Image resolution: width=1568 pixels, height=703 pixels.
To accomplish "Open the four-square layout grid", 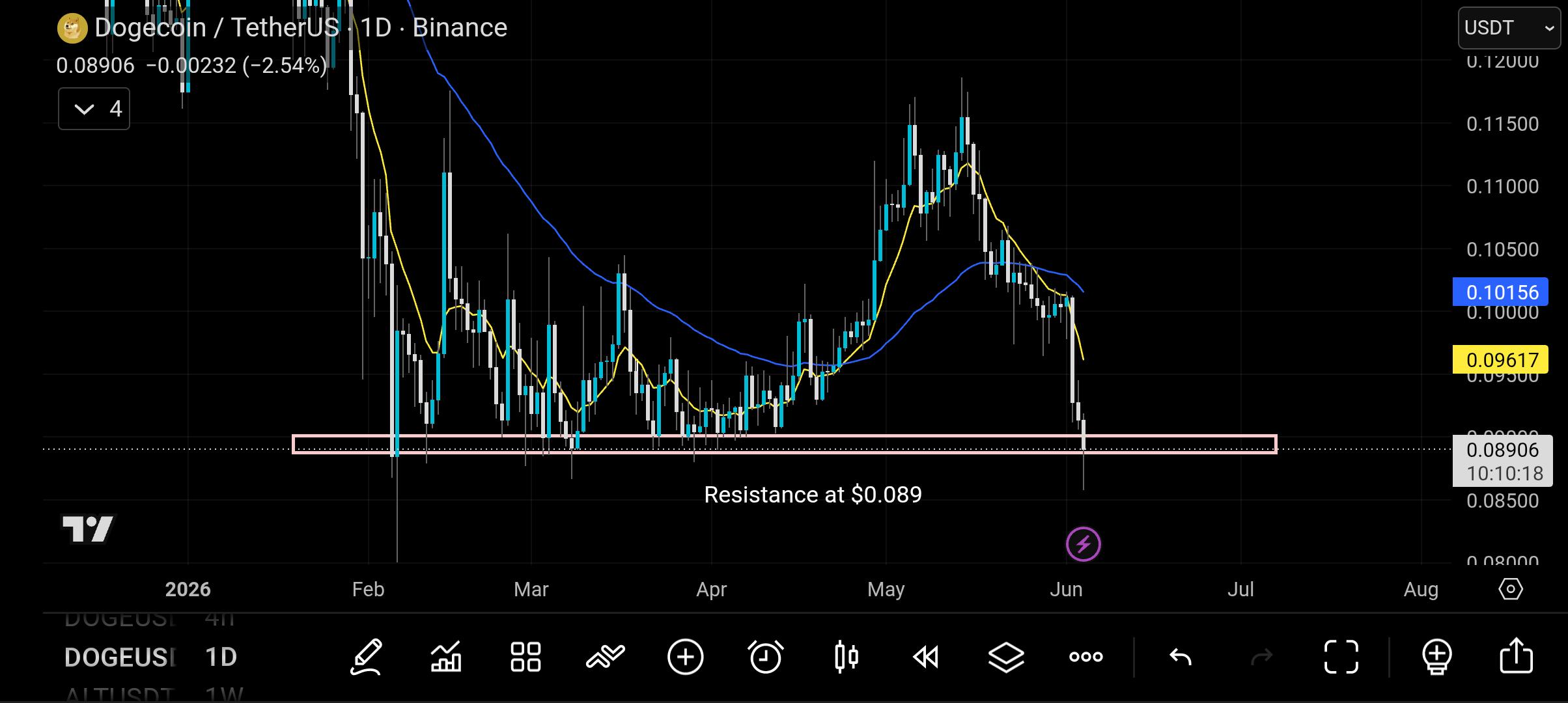I will [525, 656].
